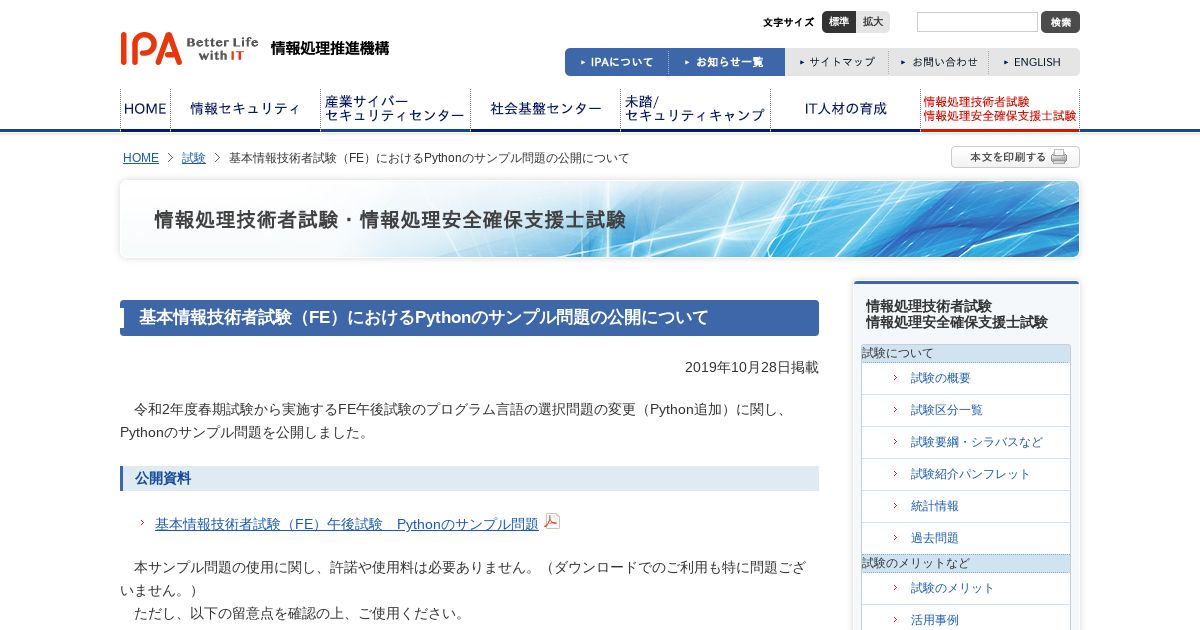The width and height of the screenshot is (1200, 630).
Task: Switch to the ENGLISH site
Action: (1034, 62)
